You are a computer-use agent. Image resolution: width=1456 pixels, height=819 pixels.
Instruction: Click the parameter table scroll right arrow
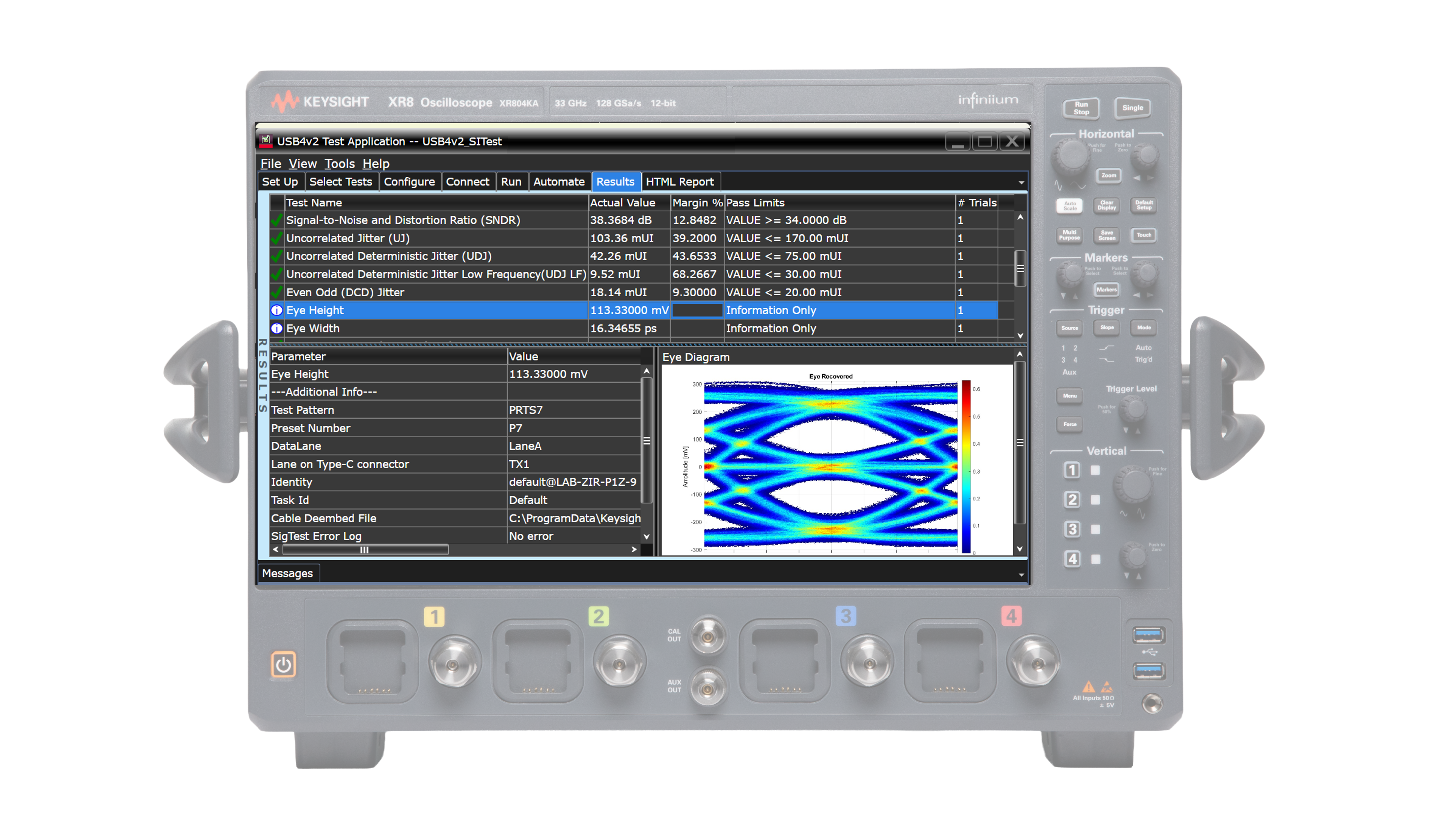pyautogui.click(x=634, y=549)
